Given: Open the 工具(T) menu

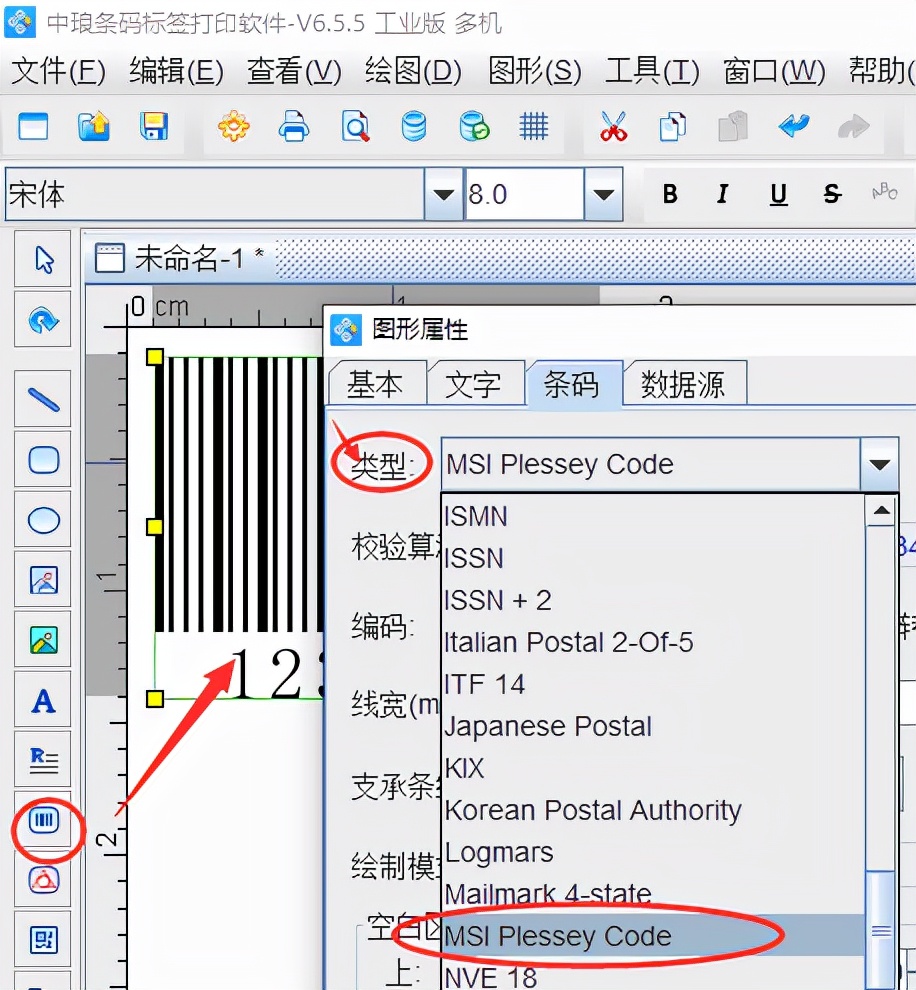Looking at the screenshot, I should 651,71.
